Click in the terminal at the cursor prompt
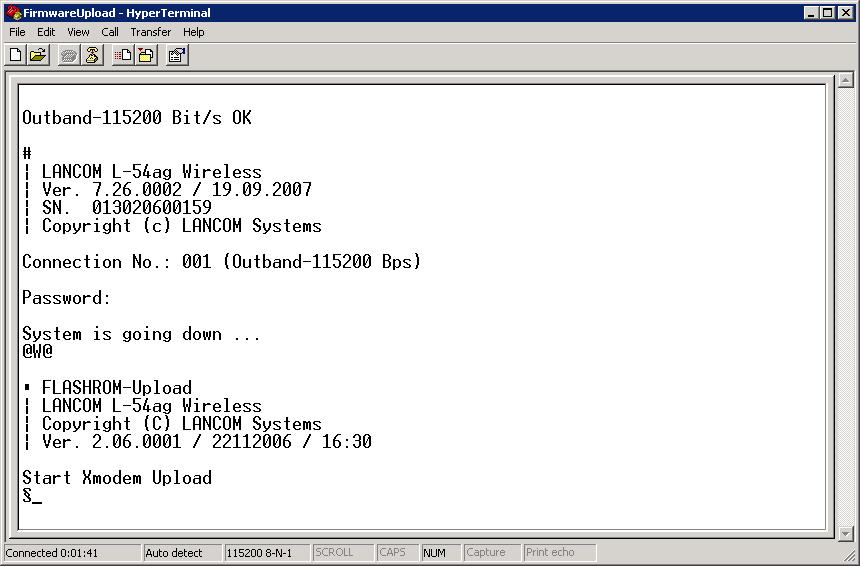This screenshot has width=860, height=566. pos(37,496)
